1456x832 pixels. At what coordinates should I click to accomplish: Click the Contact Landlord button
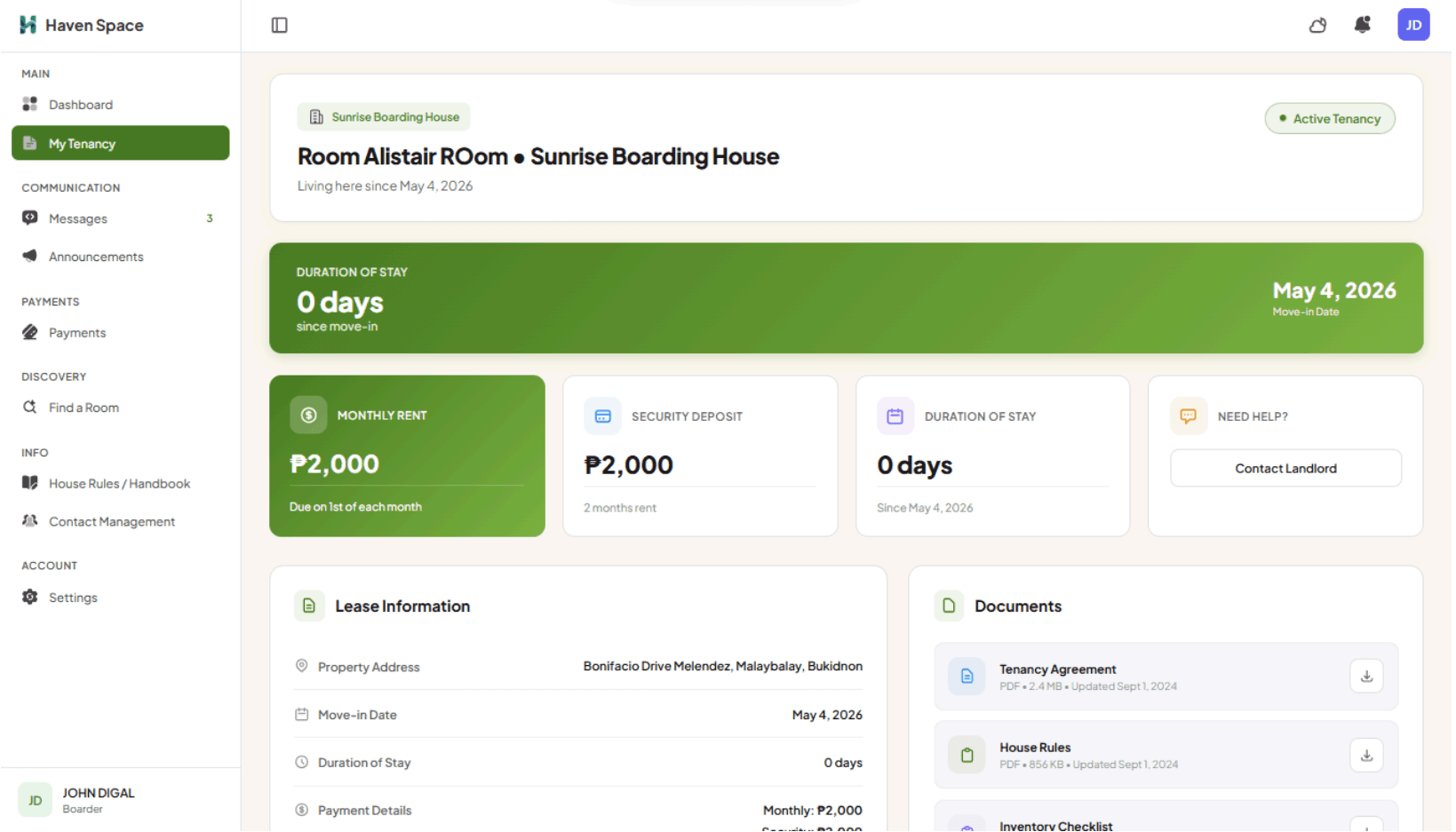tap(1285, 469)
